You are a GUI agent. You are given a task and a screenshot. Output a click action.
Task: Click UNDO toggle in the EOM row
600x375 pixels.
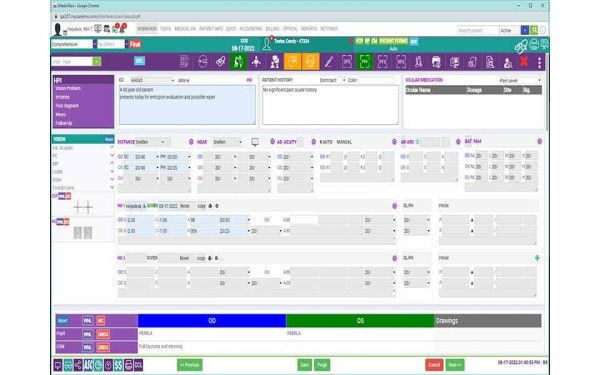click(103, 347)
